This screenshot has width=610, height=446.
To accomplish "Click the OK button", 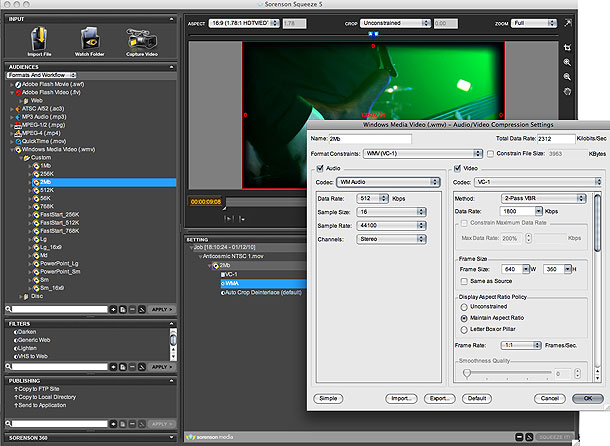I will 586,398.
